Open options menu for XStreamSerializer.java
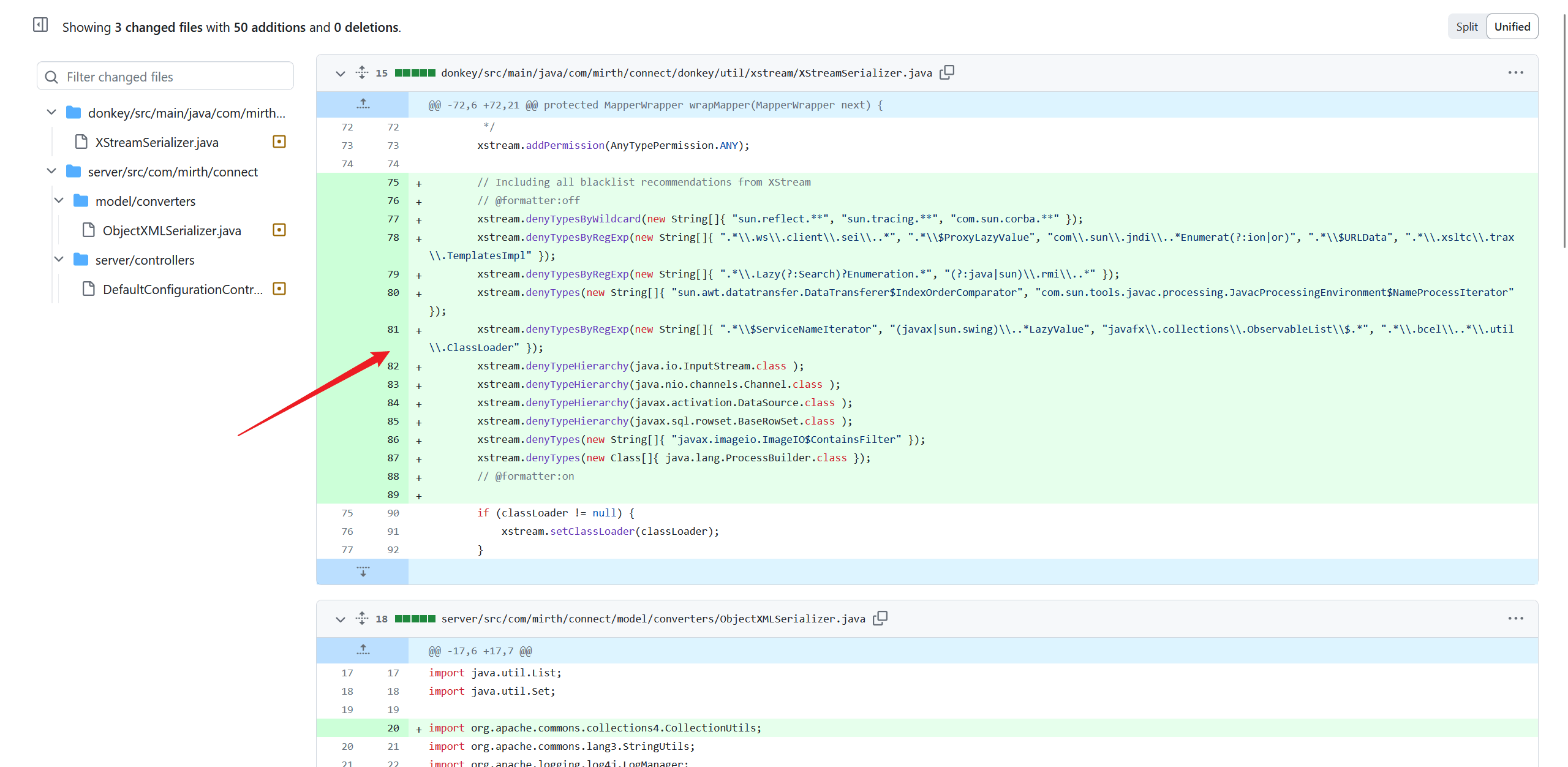The image size is (1568, 767). [1516, 72]
